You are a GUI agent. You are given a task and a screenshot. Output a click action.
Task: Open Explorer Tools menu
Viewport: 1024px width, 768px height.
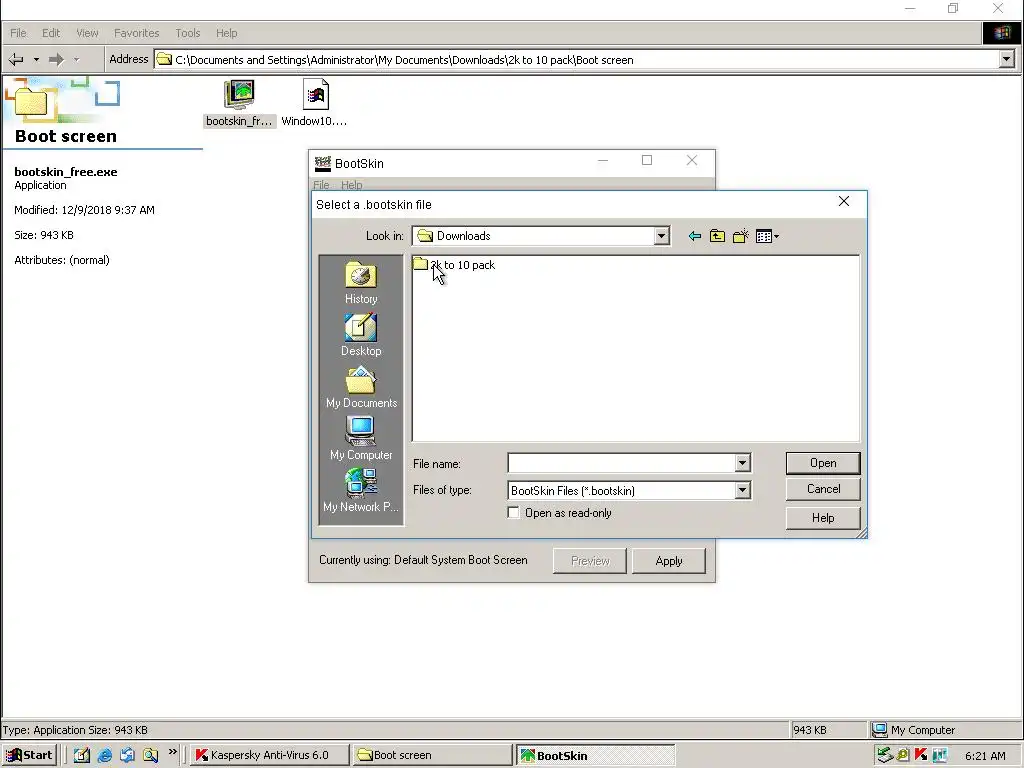tap(187, 33)
